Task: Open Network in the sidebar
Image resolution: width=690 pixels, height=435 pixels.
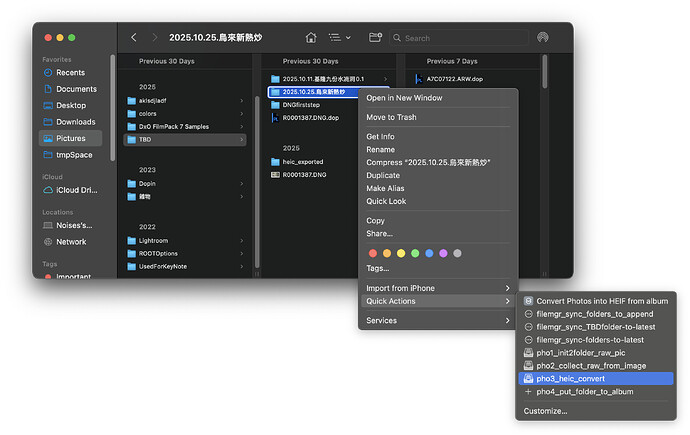Action: pos(70,242)
